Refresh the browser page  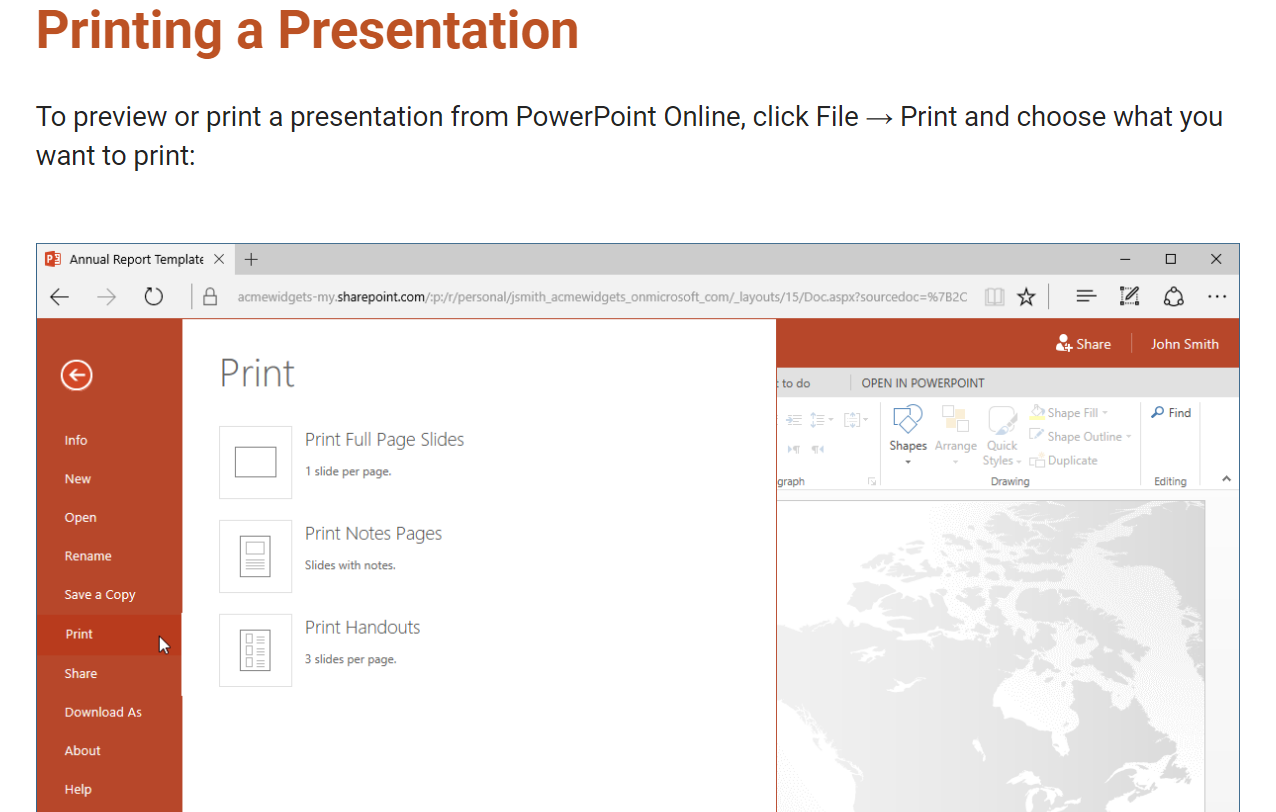(x=153, y=297)
